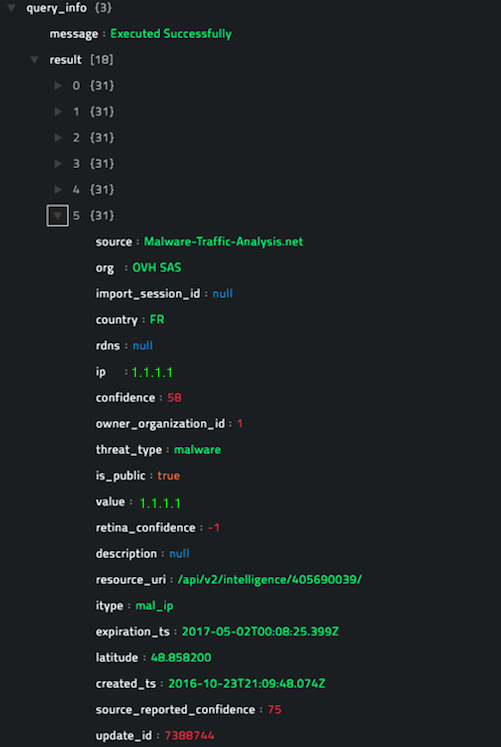
Task: Click the import_session_id key
Action: [x=148, y=293]
